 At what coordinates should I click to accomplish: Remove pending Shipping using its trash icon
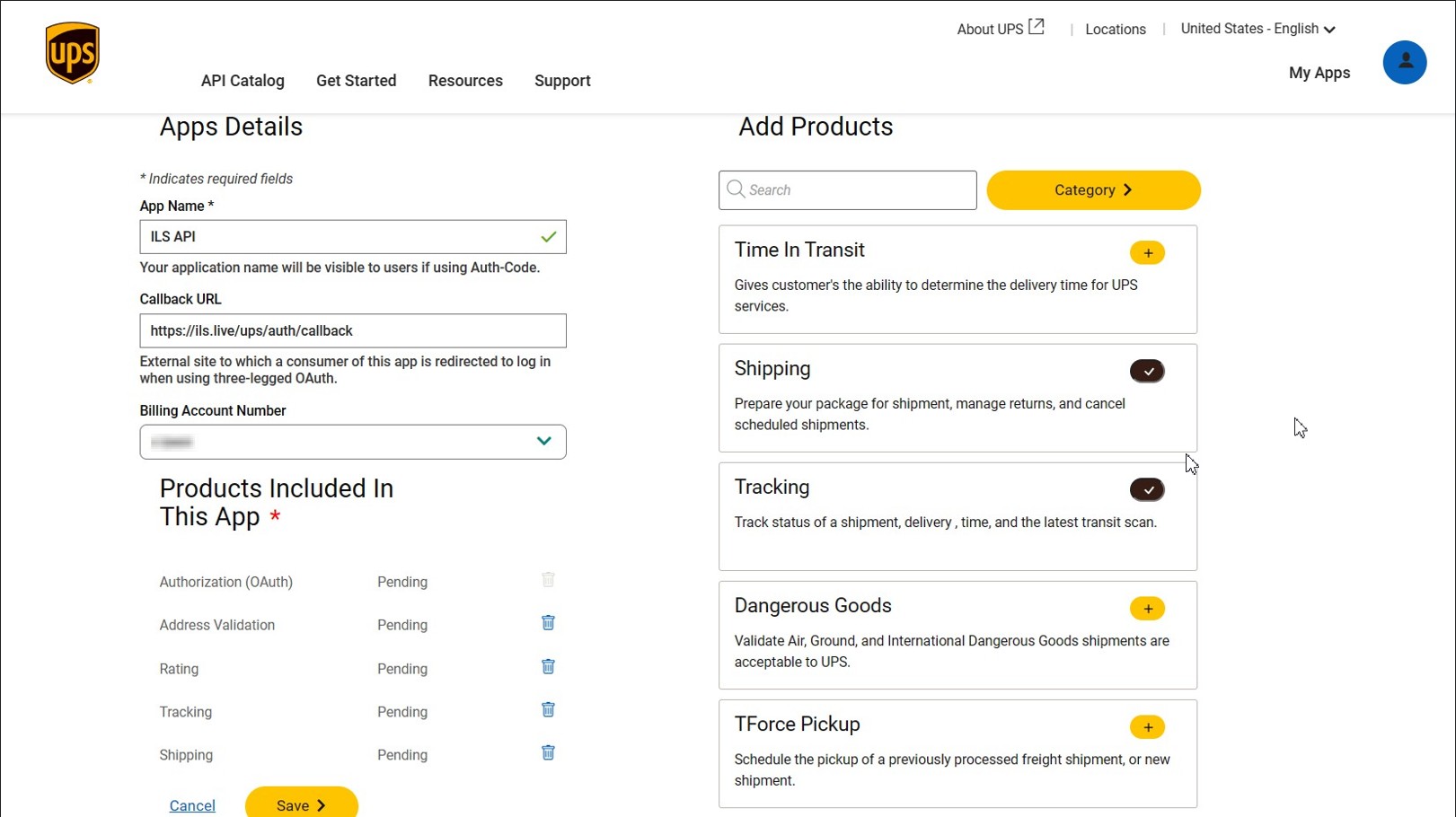[548, 752]
